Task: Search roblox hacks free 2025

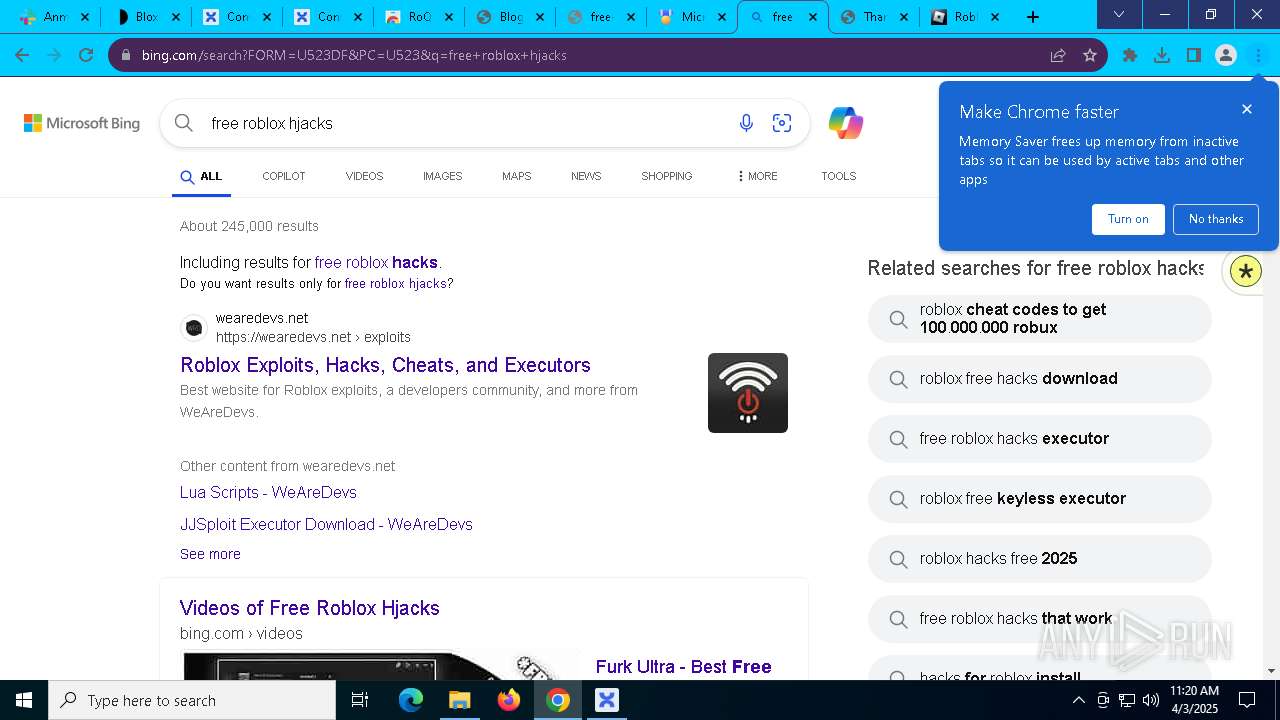Action: click(1040, 559)
